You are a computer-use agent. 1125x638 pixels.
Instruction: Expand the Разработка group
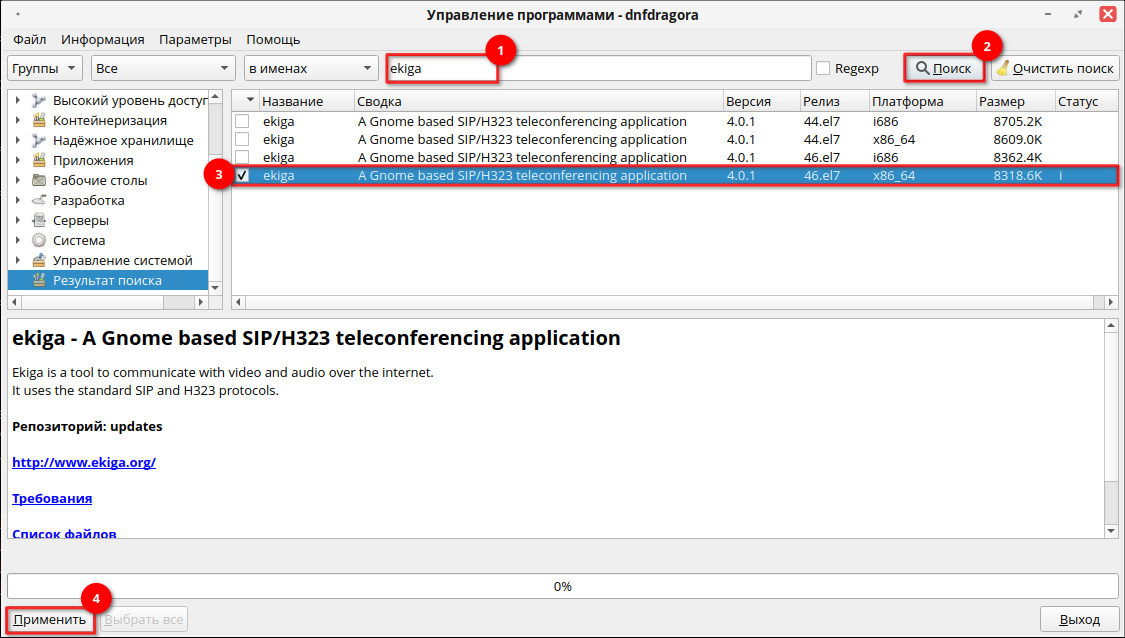pyautogui.click(x=18, y=200)
